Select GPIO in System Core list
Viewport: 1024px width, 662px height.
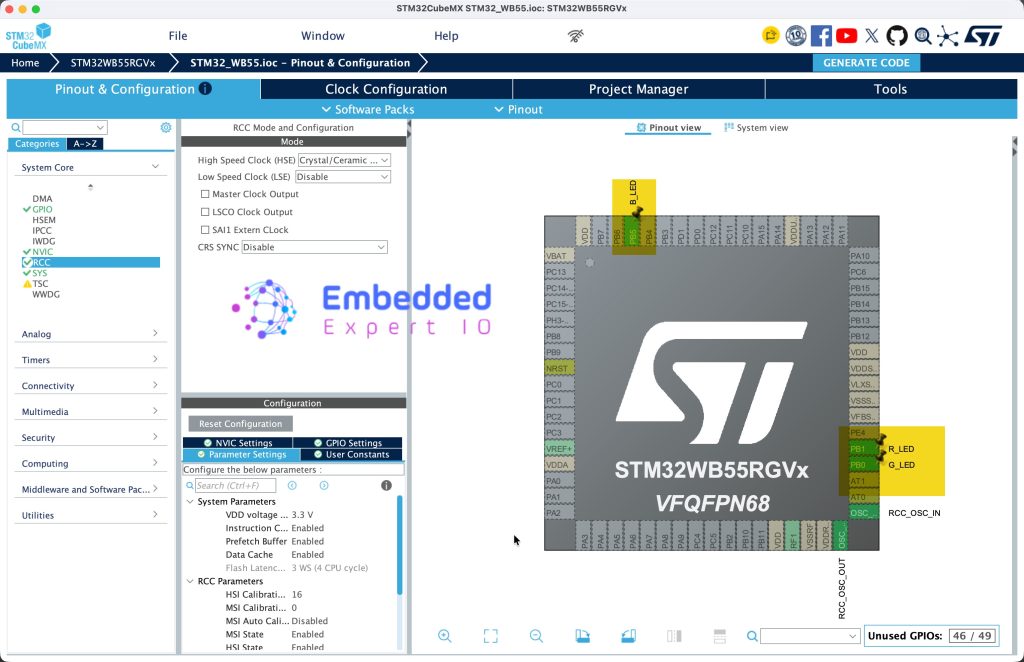point(42,210)
